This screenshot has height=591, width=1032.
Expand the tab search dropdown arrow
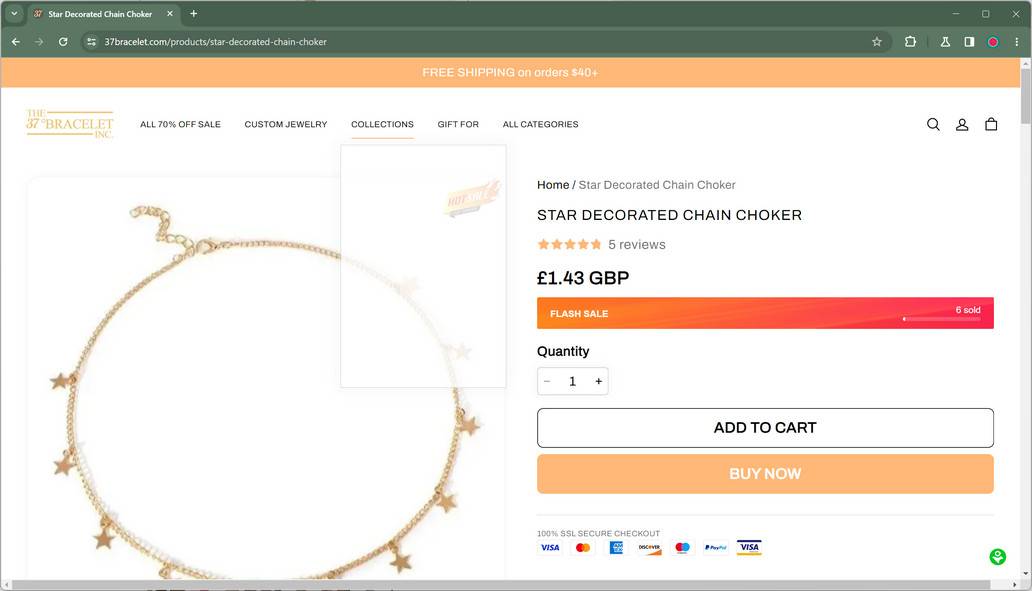pos(14,14)
